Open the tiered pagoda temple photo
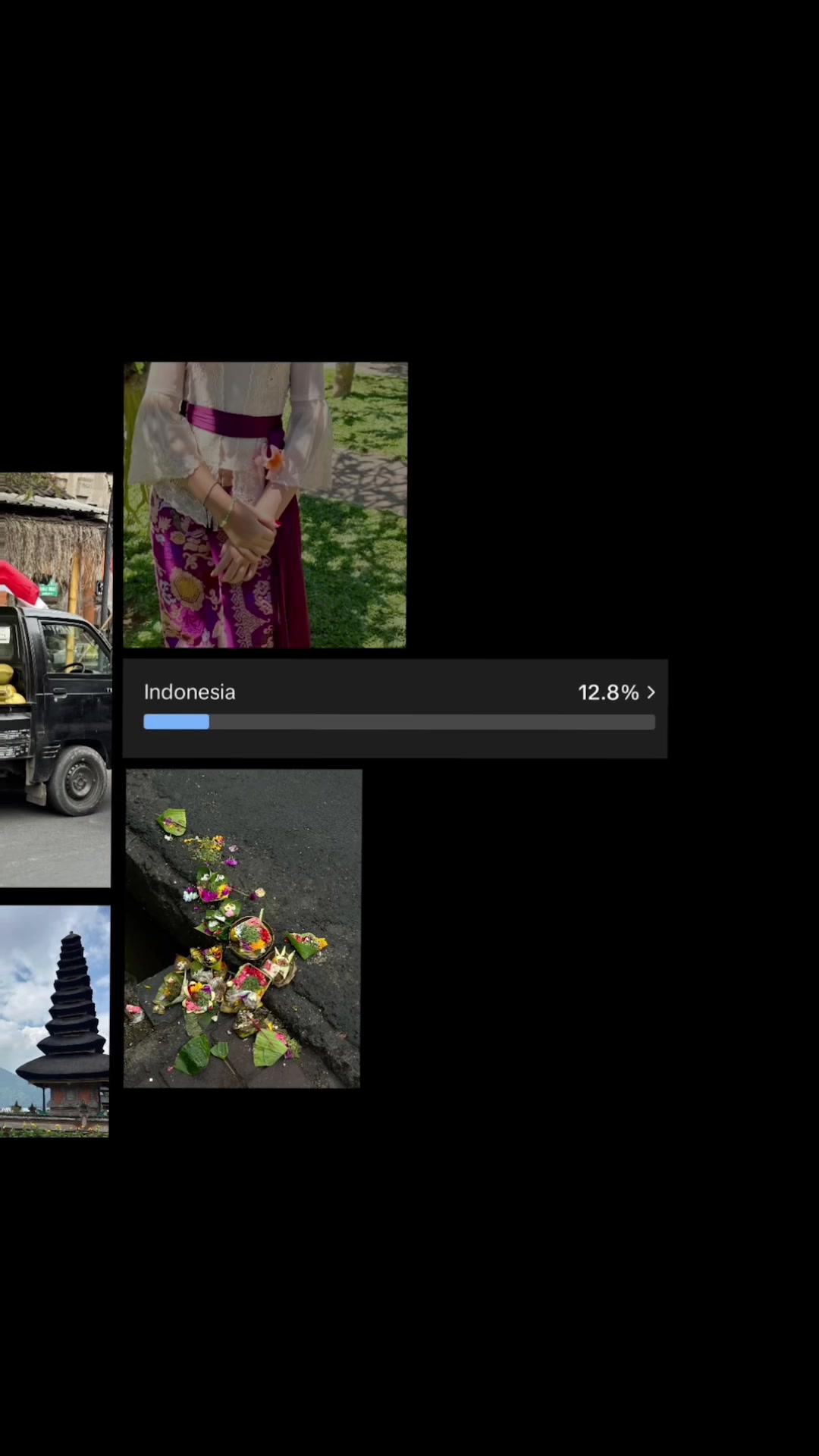This screenshot has width=819, height=1456. 55,1021
